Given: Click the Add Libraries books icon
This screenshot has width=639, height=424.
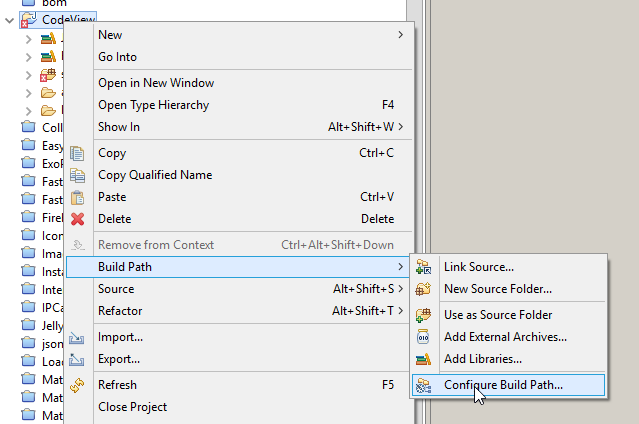Looking at the screenshot, I should (423, 359).
